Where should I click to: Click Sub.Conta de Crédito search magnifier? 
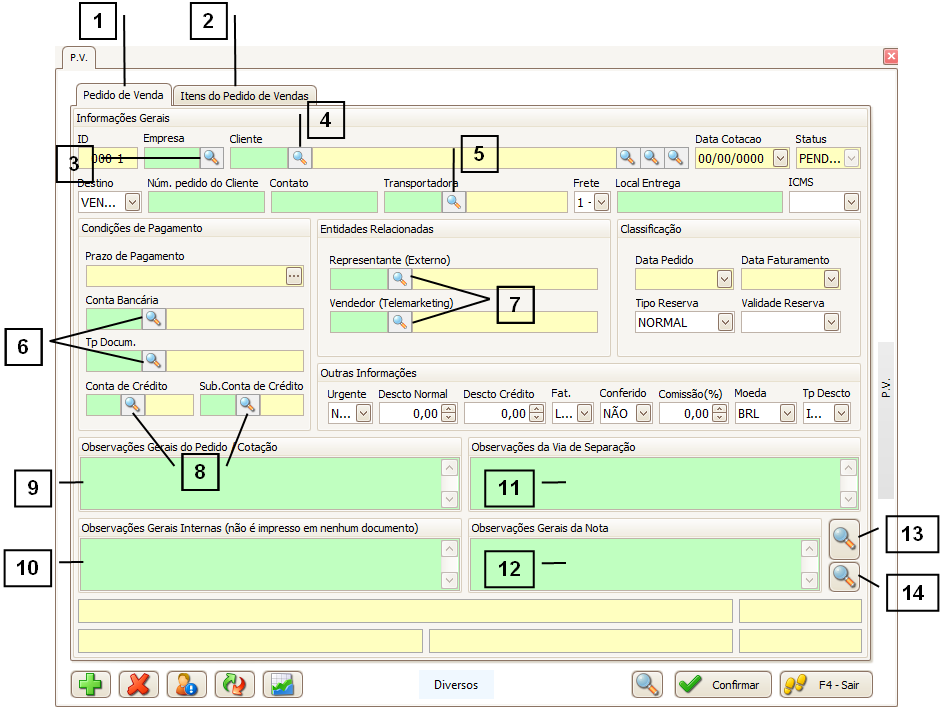coord(248,404)
